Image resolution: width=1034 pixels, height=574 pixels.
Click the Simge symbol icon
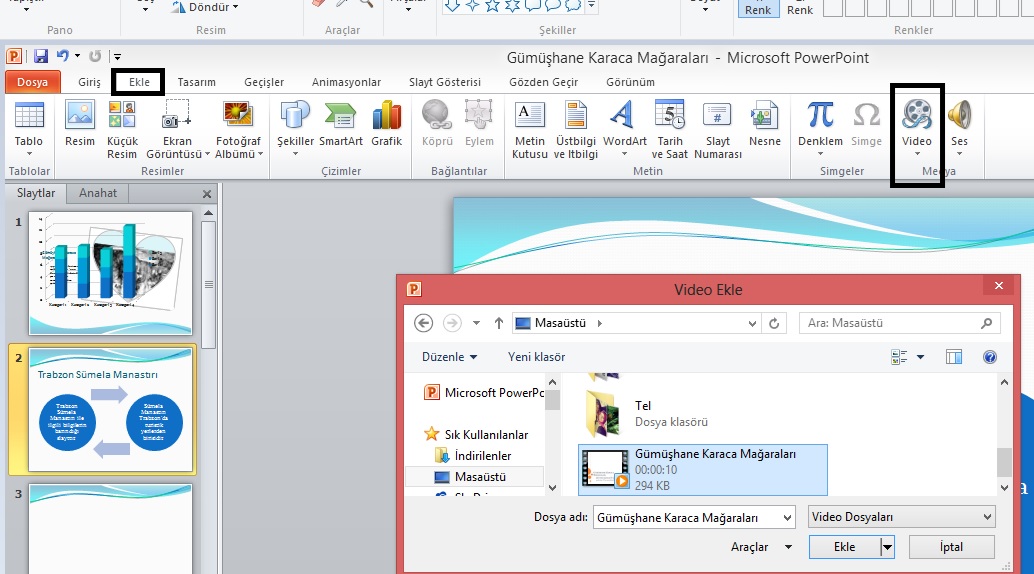(x=866, y=124)
